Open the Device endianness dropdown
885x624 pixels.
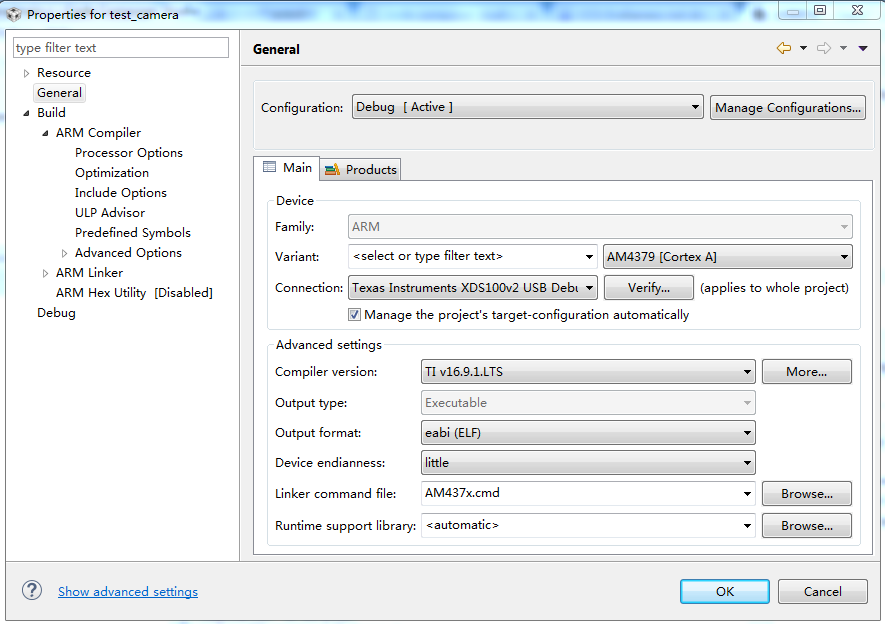[588, 463]
